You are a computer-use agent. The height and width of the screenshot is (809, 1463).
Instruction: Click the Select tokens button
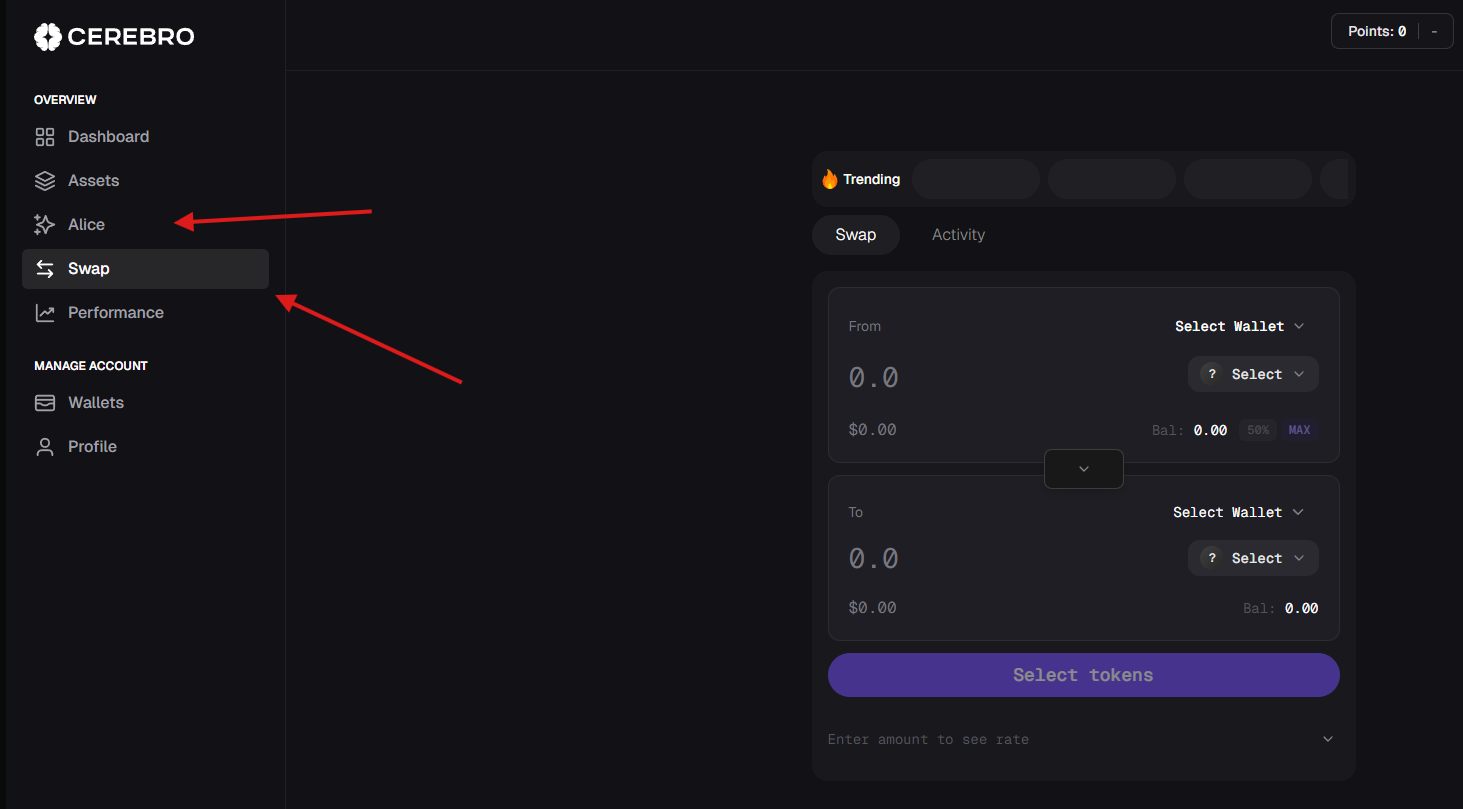click(1083, 675)
